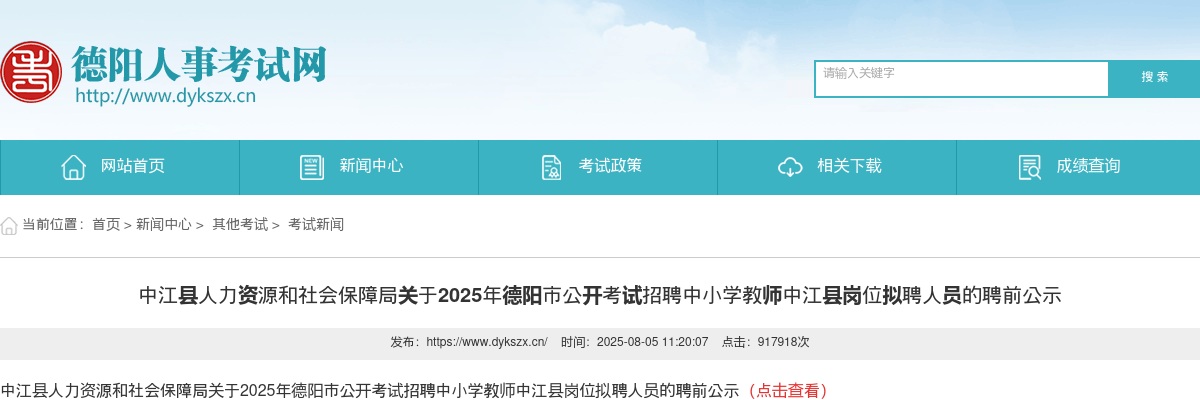Click the search-document icon for 成绩查询

(x=1029, y=167)
